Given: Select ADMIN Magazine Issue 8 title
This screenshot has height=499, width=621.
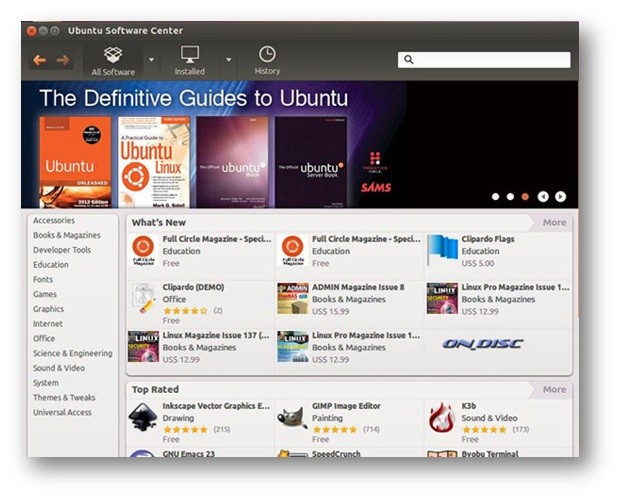Looking at the screenshot, I should click(x=358, y=287).
